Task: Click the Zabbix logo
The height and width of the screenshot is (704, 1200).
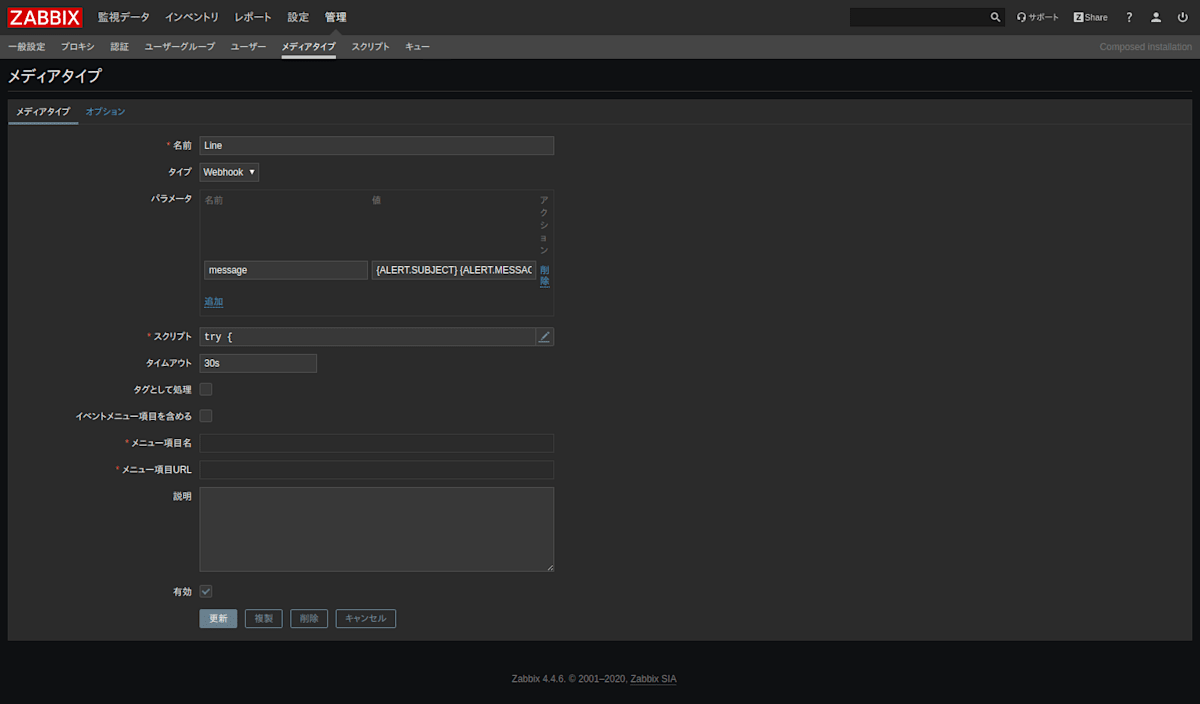Action: pos(45,17)
